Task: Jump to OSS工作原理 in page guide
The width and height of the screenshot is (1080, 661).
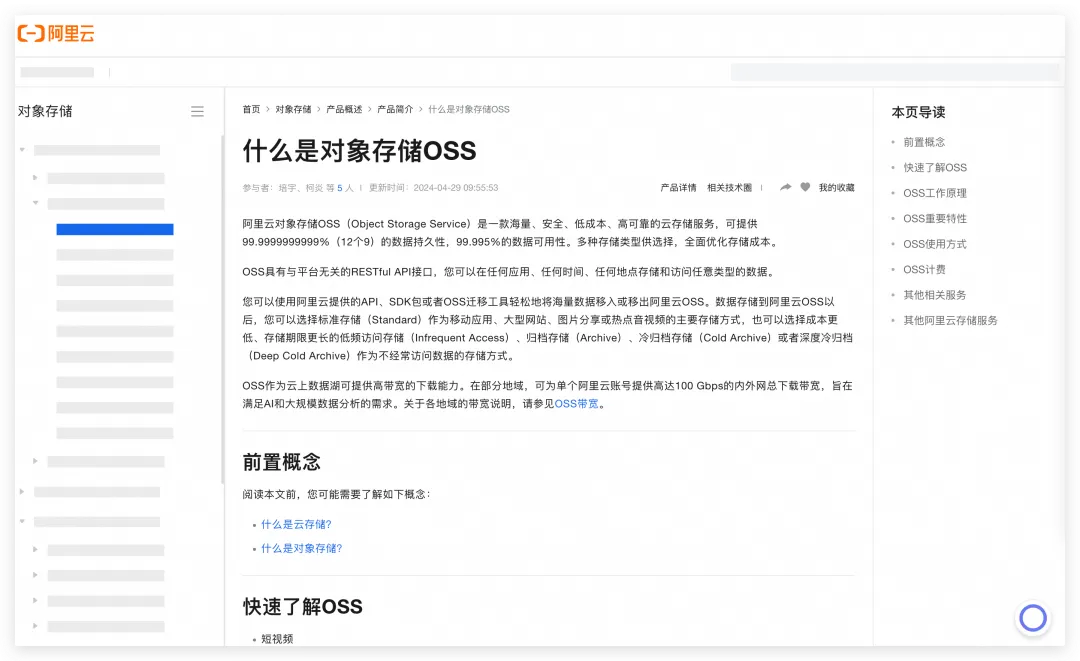Action: pos(935,193)
